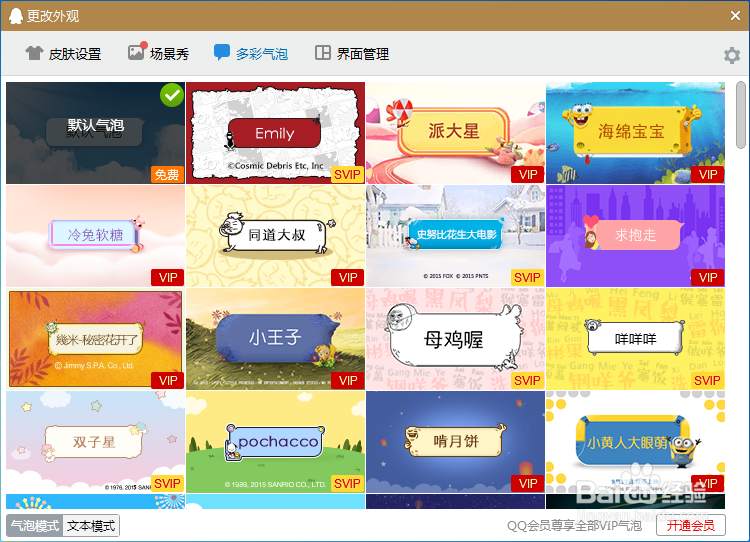
Task: Click the SVIP badge on 咩咩咩
Action: (707, 381)
